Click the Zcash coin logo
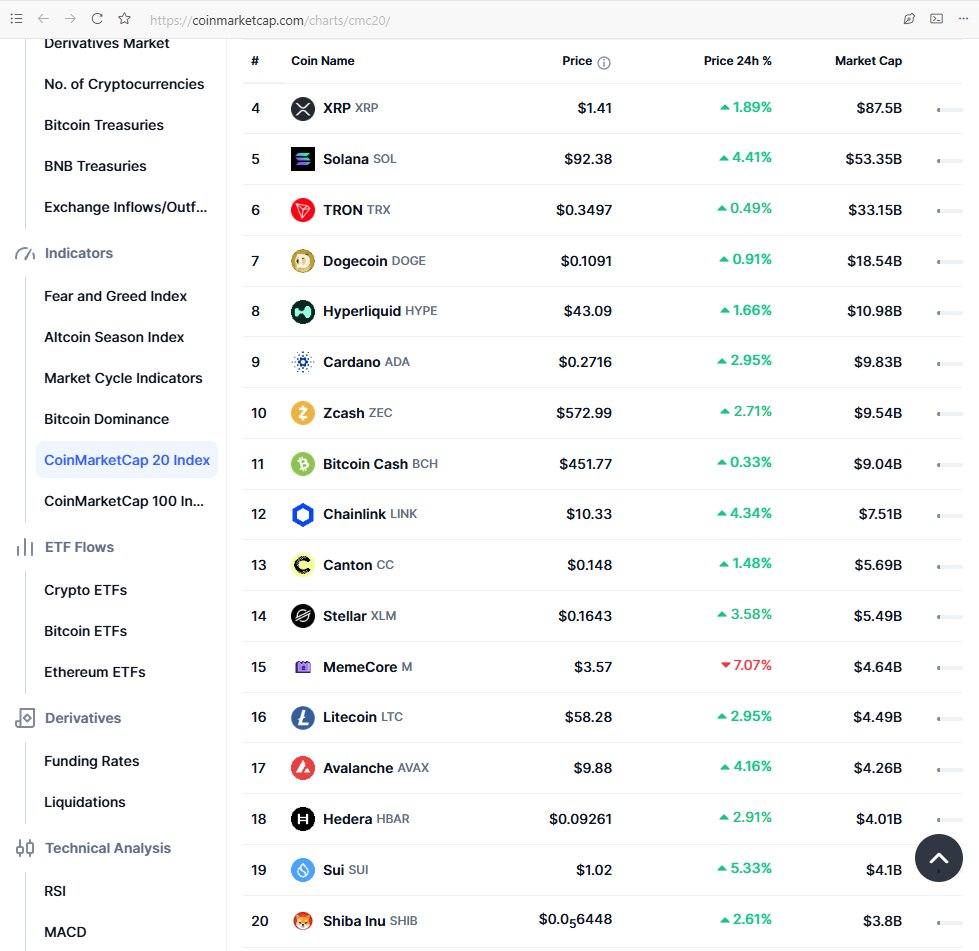The height and width of the screenshot is (951, 979). (x=303, y=413)
